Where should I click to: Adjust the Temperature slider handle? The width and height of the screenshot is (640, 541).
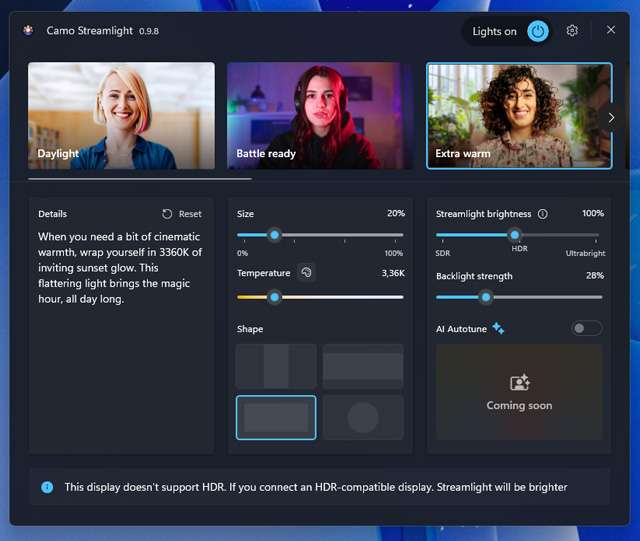pos(275,297)
